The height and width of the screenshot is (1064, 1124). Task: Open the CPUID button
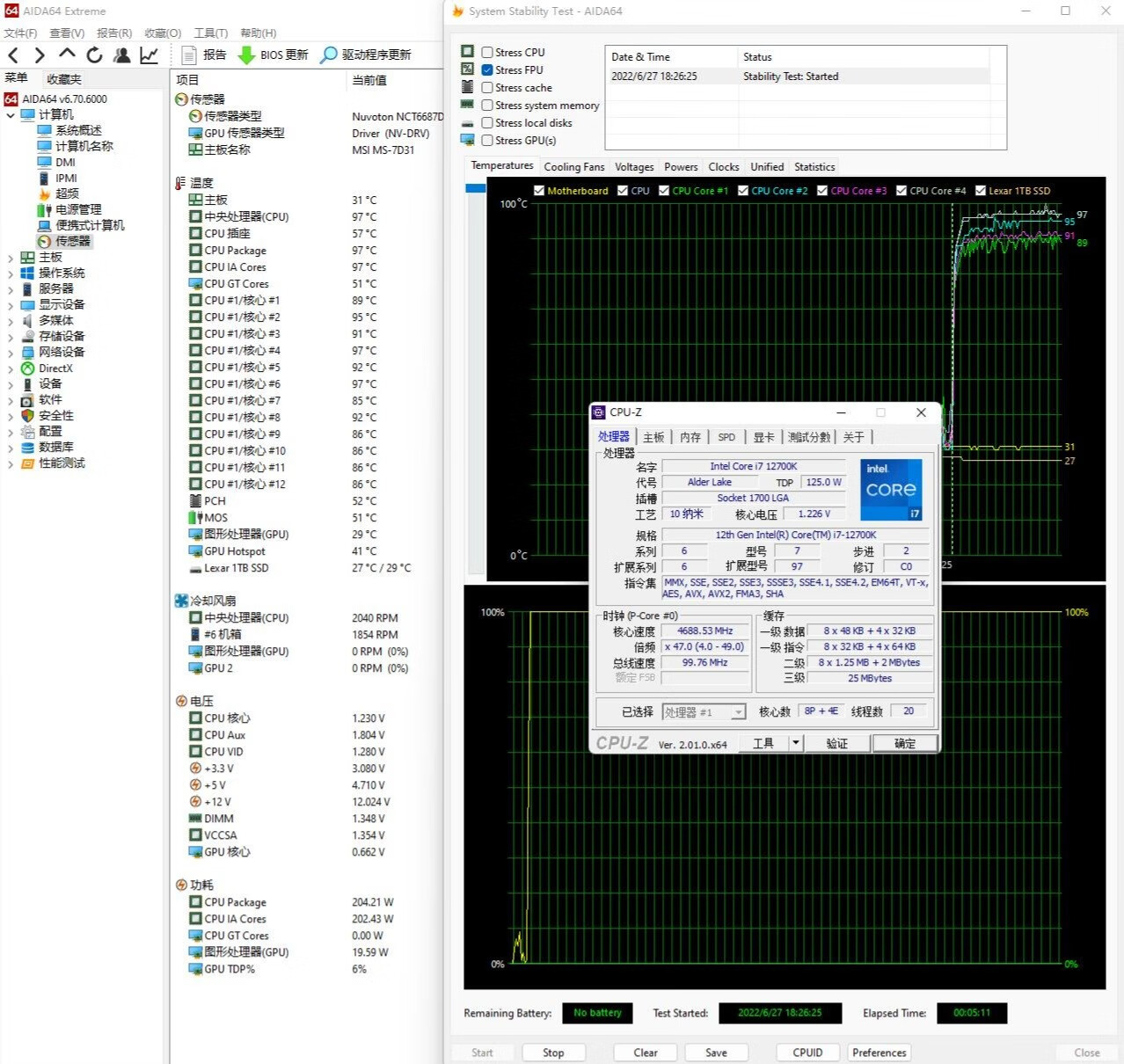[x=807, y=1053]
